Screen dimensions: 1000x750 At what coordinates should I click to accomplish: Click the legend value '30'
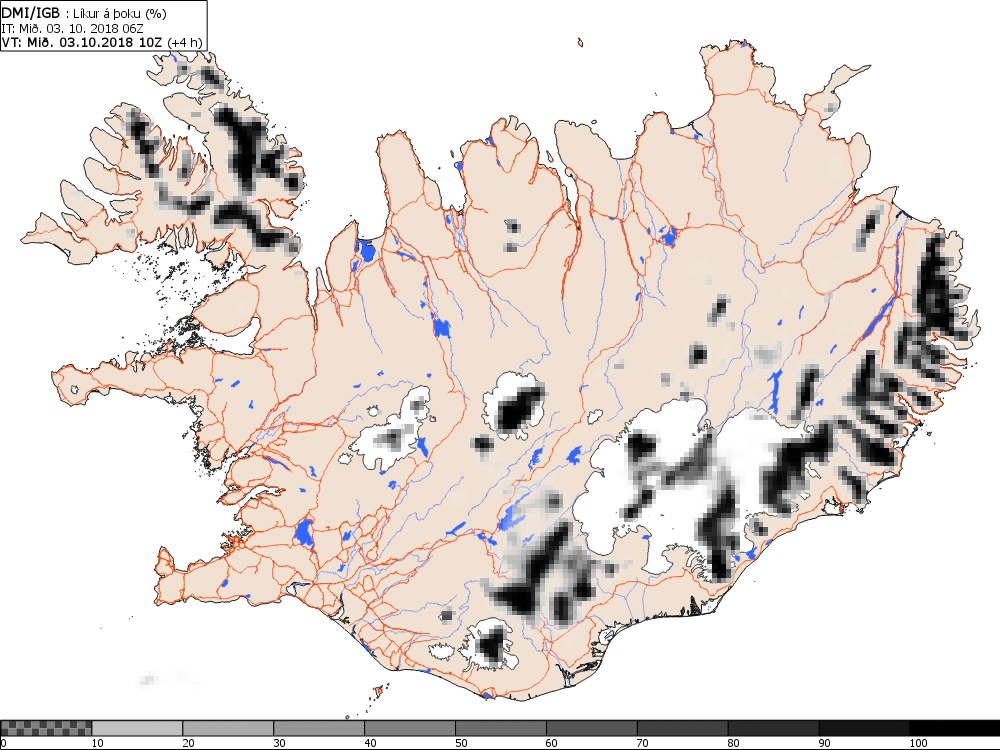(x=279, y=743)
